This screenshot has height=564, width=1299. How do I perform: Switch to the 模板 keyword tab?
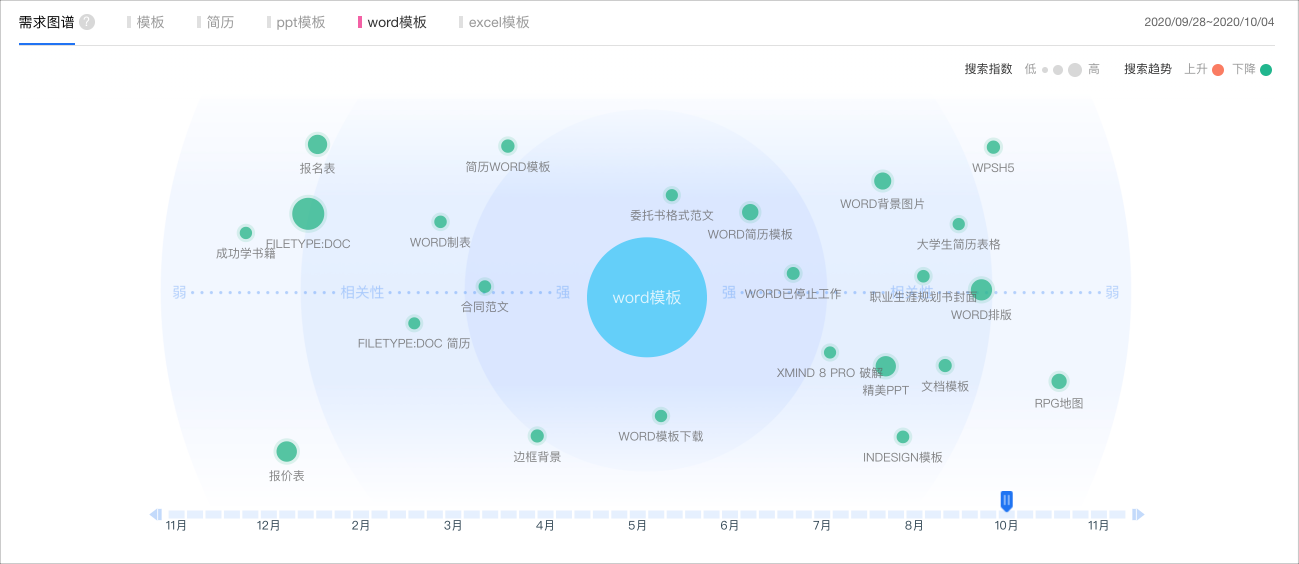tap(146, 22)
